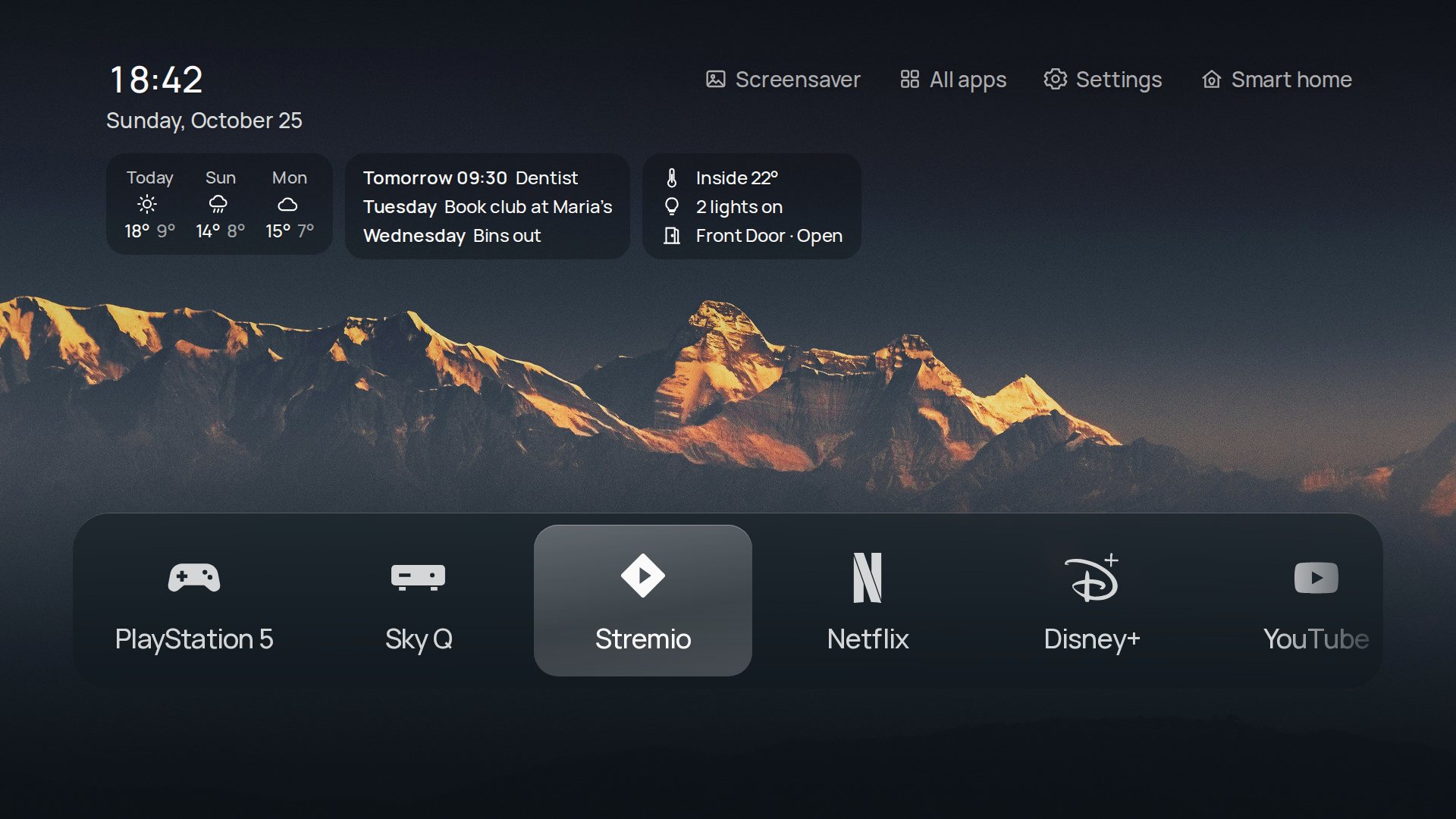This screenshot has height=819, width=1456.
Task: Select the PlayStation 5 label
Action: (194, 639)
